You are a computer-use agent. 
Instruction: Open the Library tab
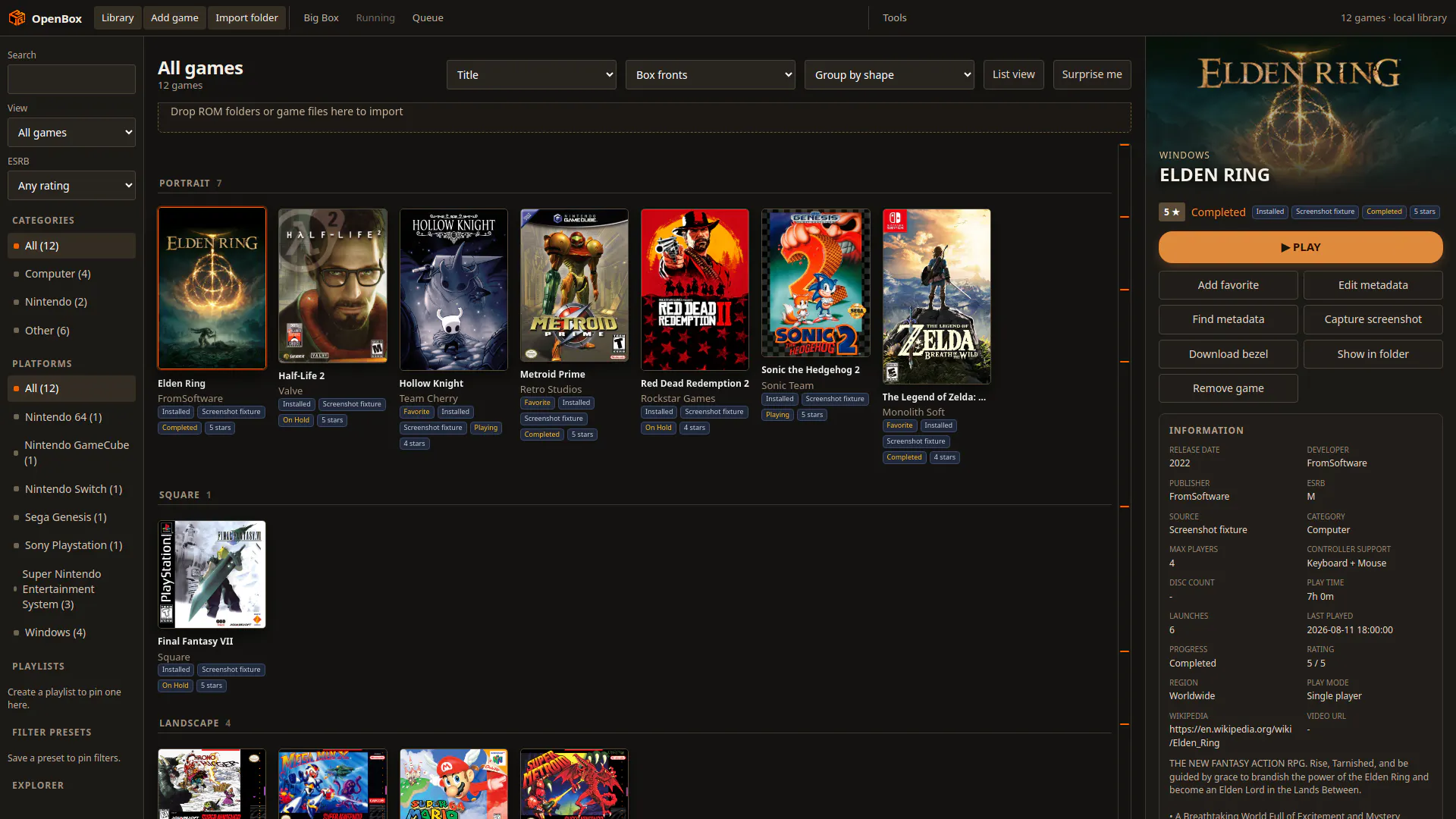(118, 17)
